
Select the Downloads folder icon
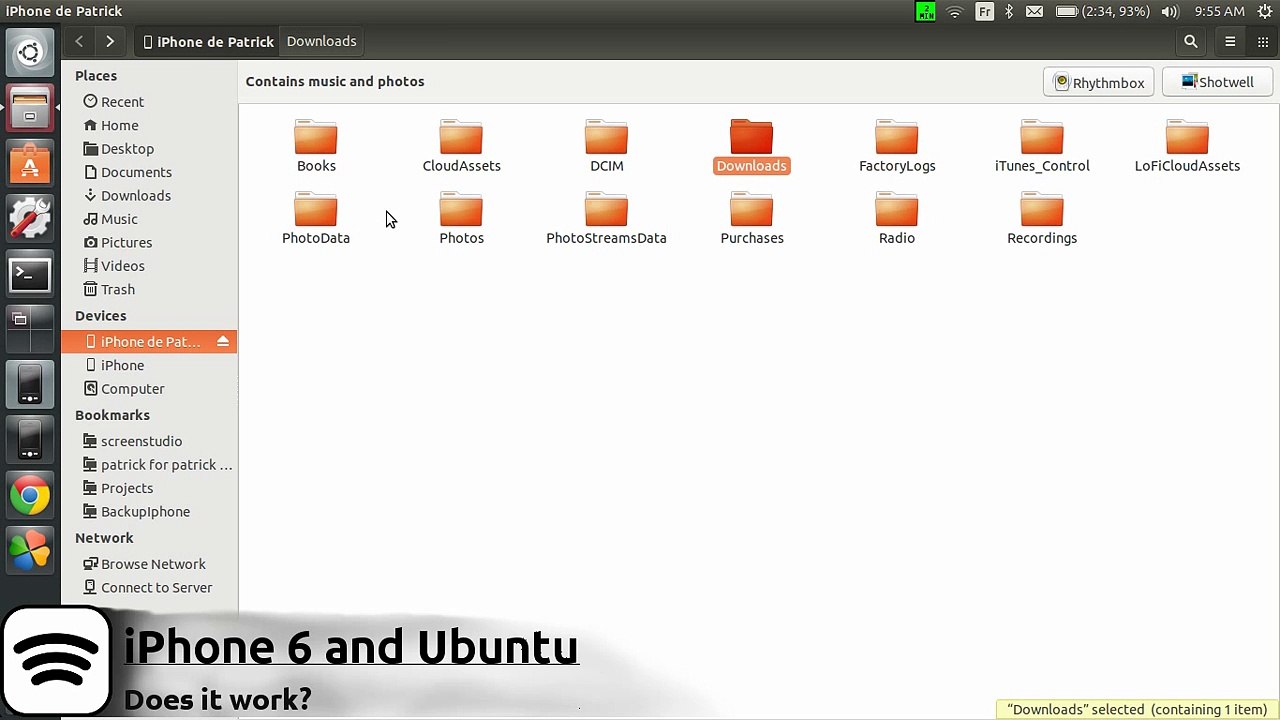751,137
